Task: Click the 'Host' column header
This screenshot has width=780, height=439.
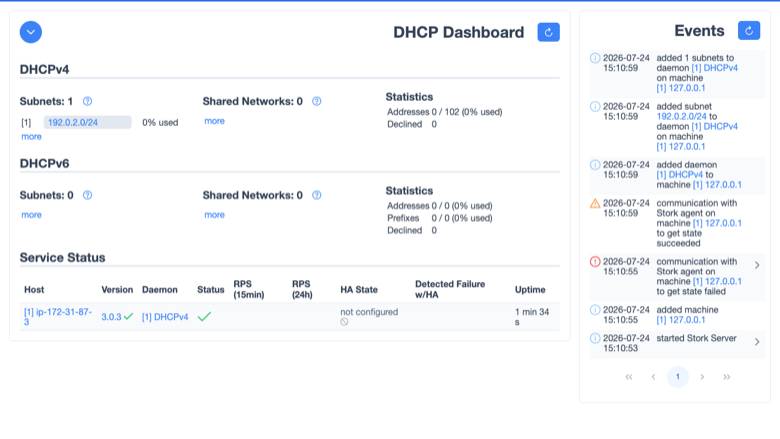Action: [34, 289]
